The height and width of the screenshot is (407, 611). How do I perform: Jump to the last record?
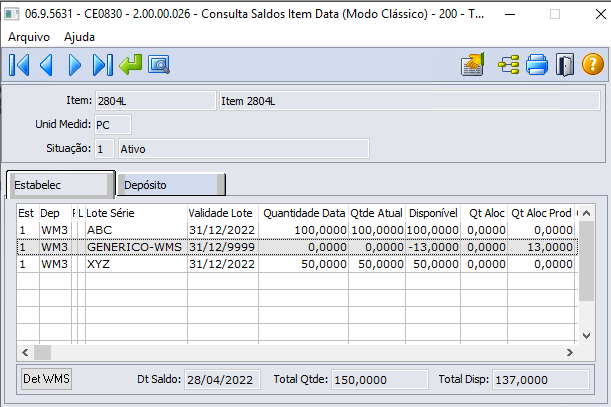[x=102, y=65]
